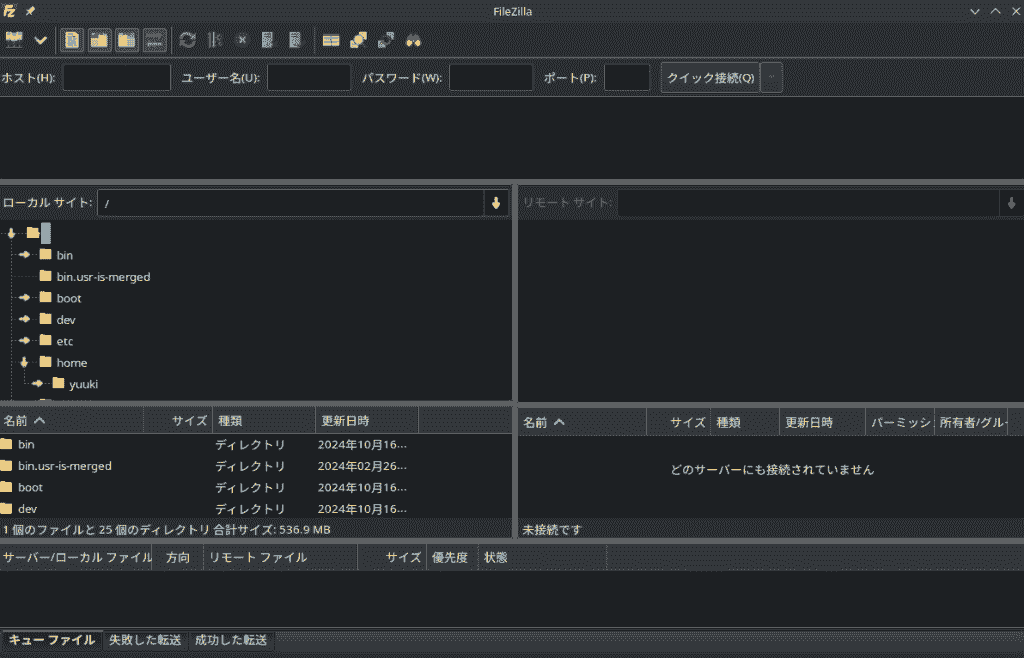Click the remote 更新日時 column header
Image resolution: width=1024 pixels, height=658 pixels.
pos(823,422)
